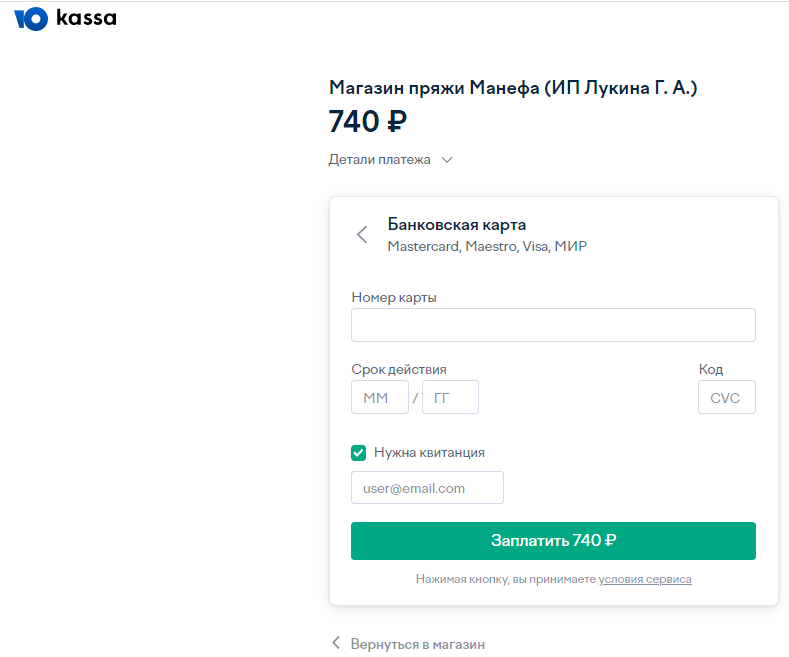
Task: Click the Нужна квитанция label text
Action: [429, 452]
